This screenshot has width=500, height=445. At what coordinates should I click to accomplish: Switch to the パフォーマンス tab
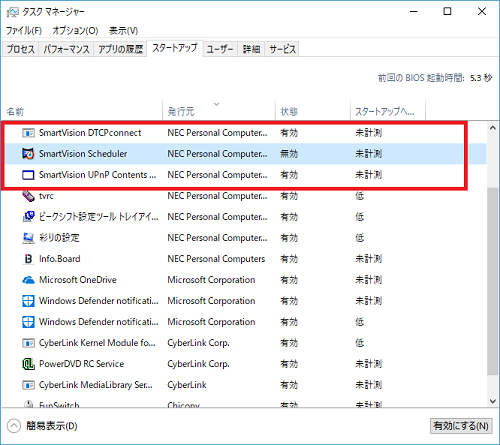point(66,49)
